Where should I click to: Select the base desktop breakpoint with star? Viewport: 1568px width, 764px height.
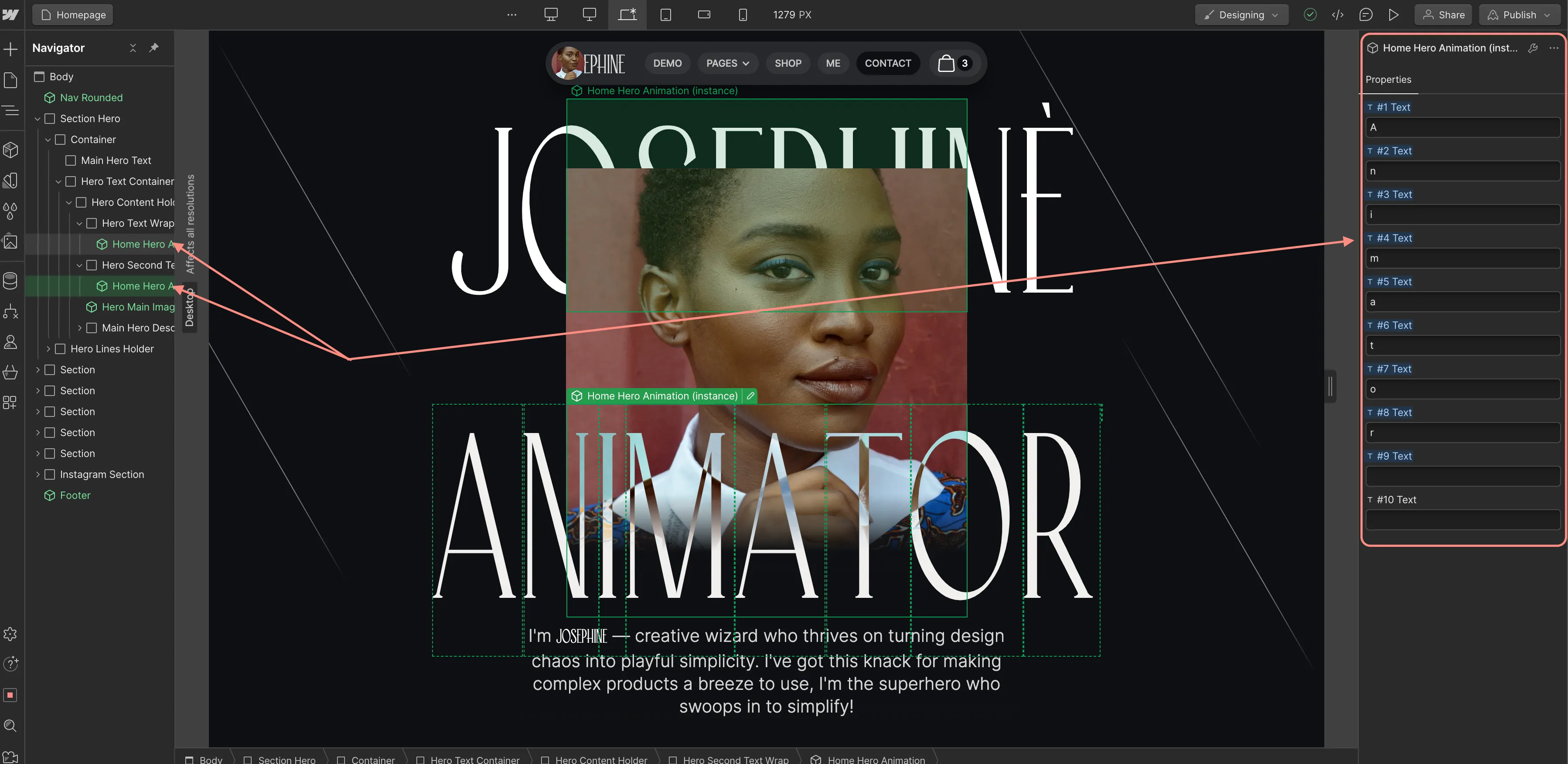[x=627, y=15]
